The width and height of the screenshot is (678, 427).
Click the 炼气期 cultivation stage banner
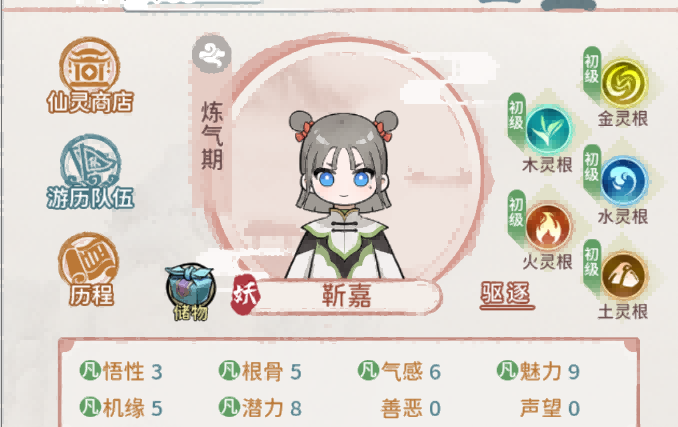click(212, 135)
